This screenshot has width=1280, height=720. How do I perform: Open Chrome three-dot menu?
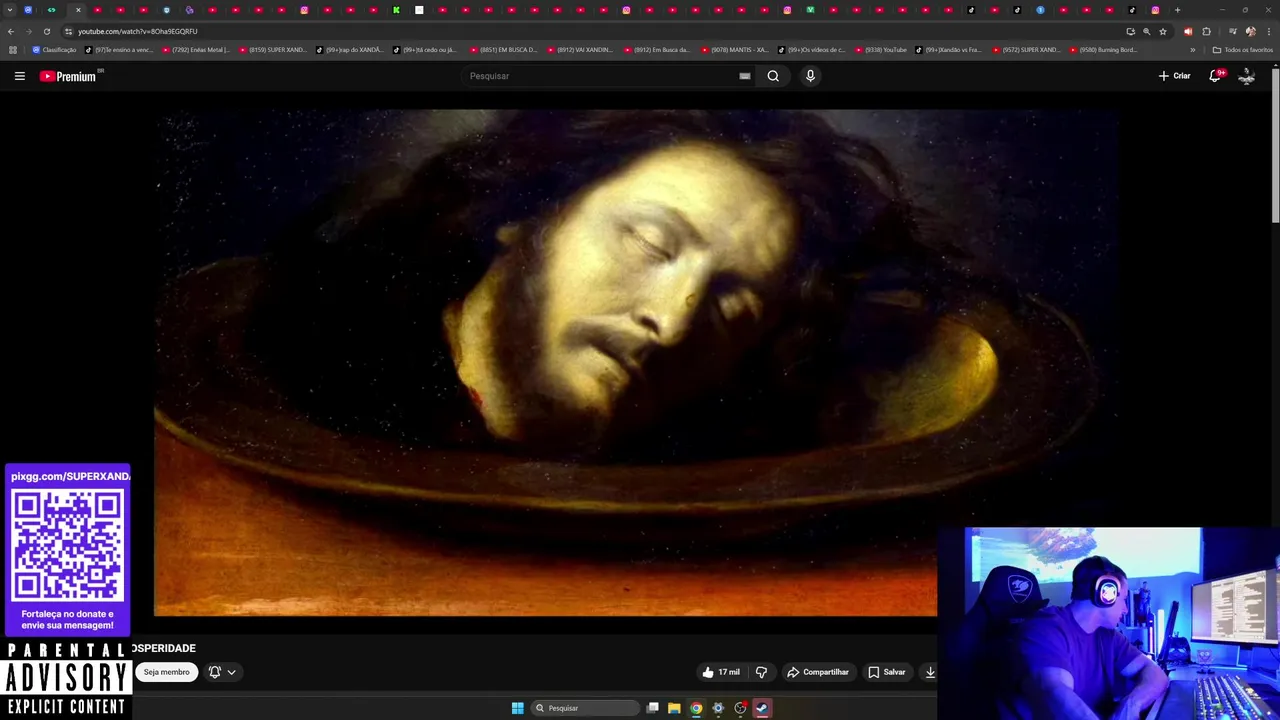(x=1268, y=31)
